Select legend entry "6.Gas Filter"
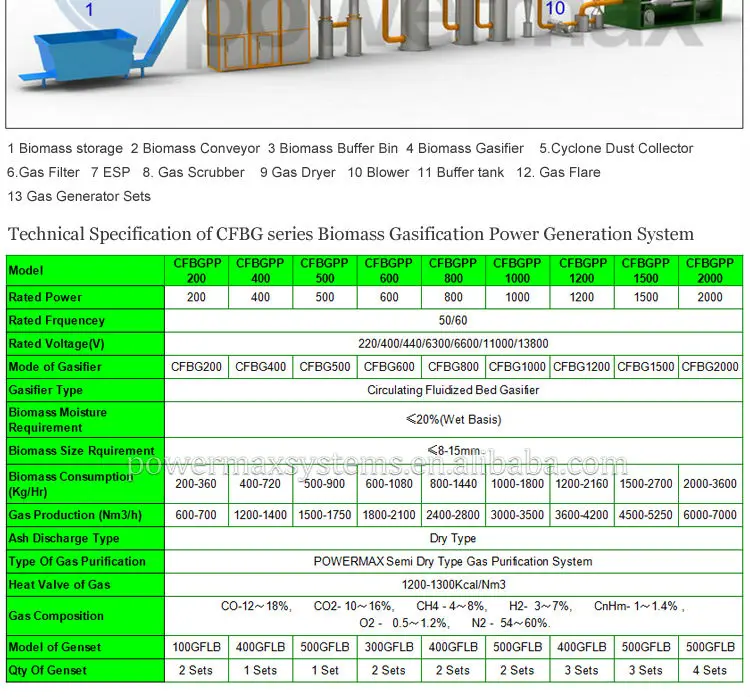This screenshot has width=750, height=697. point(43,172)
